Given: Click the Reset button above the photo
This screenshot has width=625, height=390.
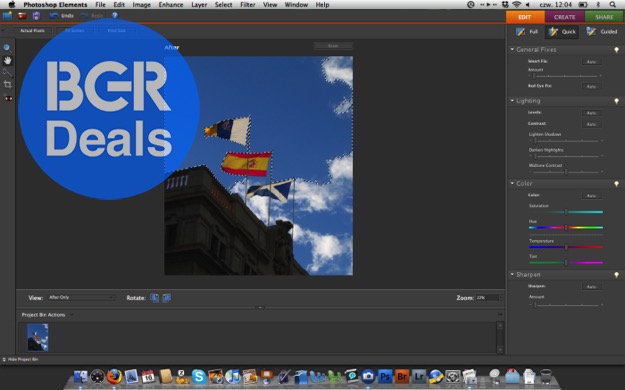Looking at the screenshot, I should click(x=333, y=46).
